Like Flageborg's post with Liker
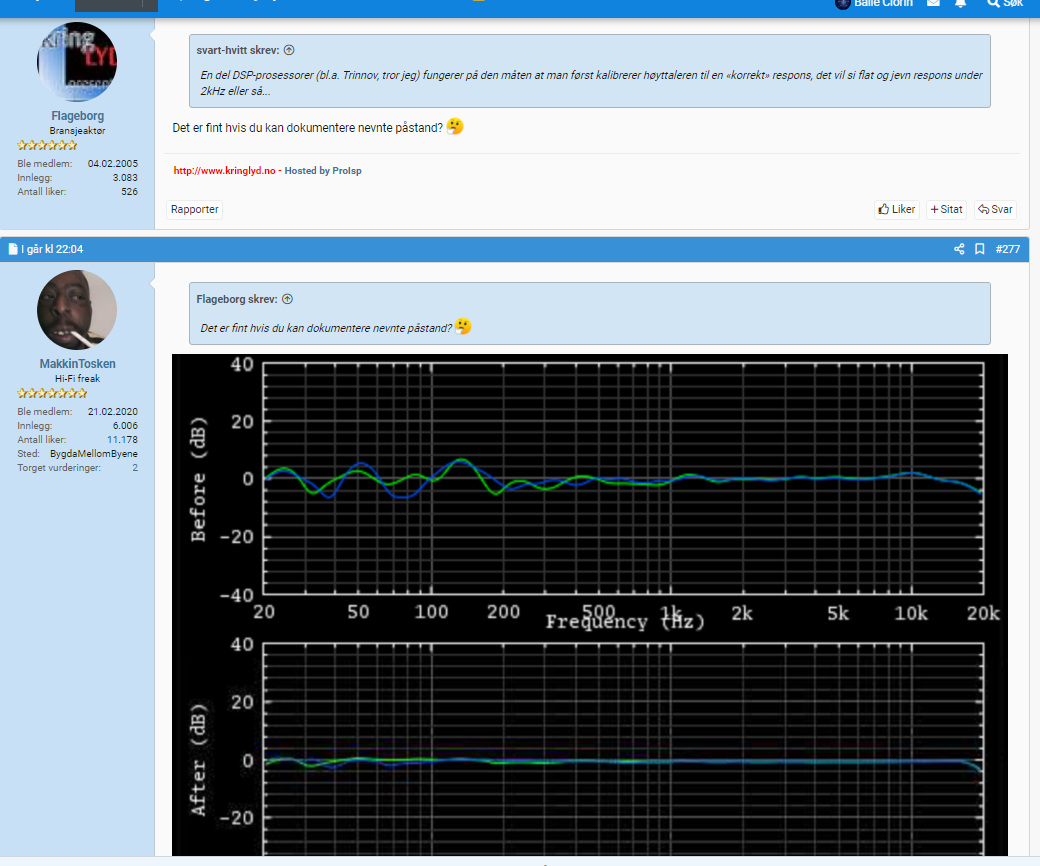Viewport: 1040px width, 866px height. point(896,209)
